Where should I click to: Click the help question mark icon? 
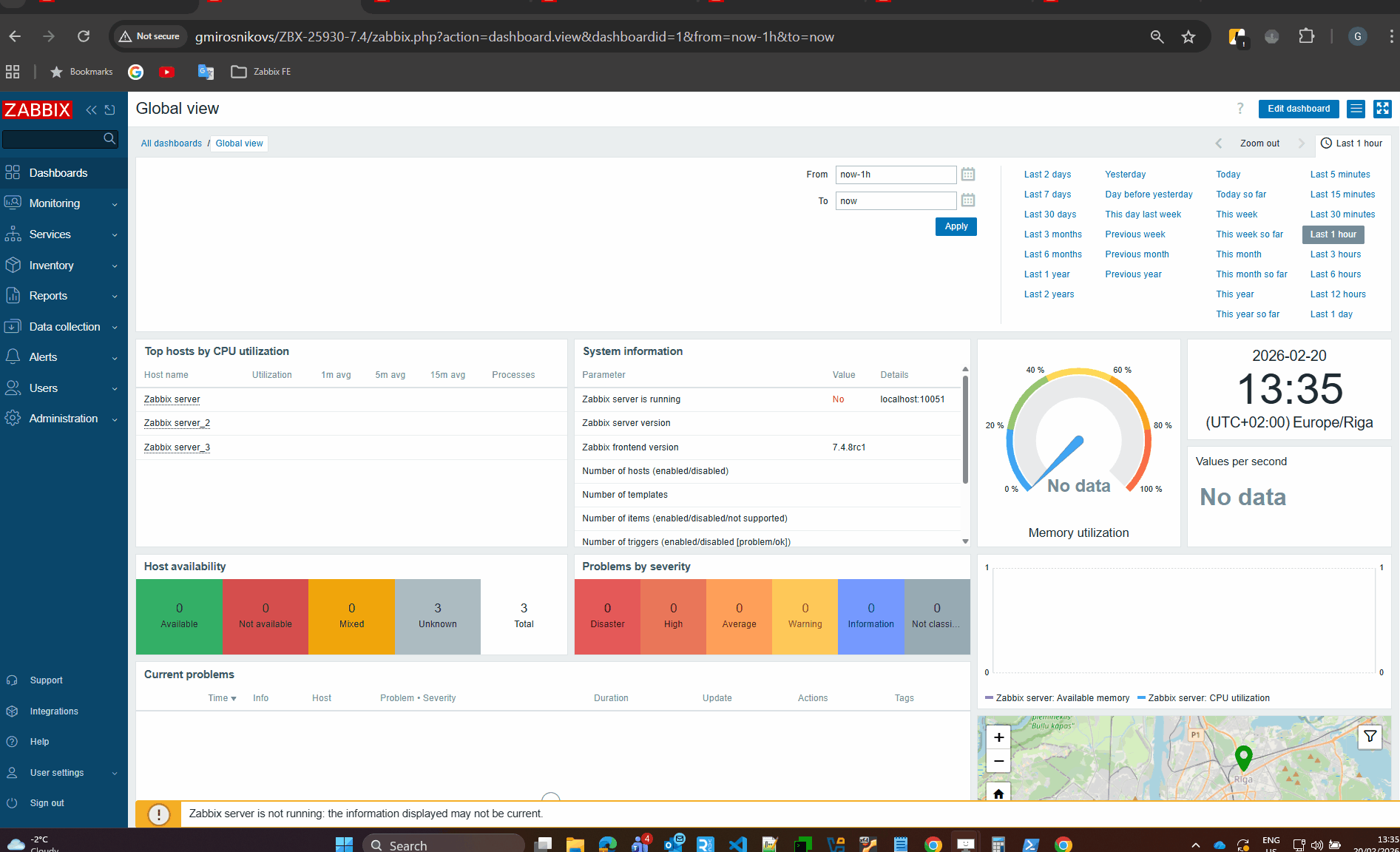[1240, 109]
